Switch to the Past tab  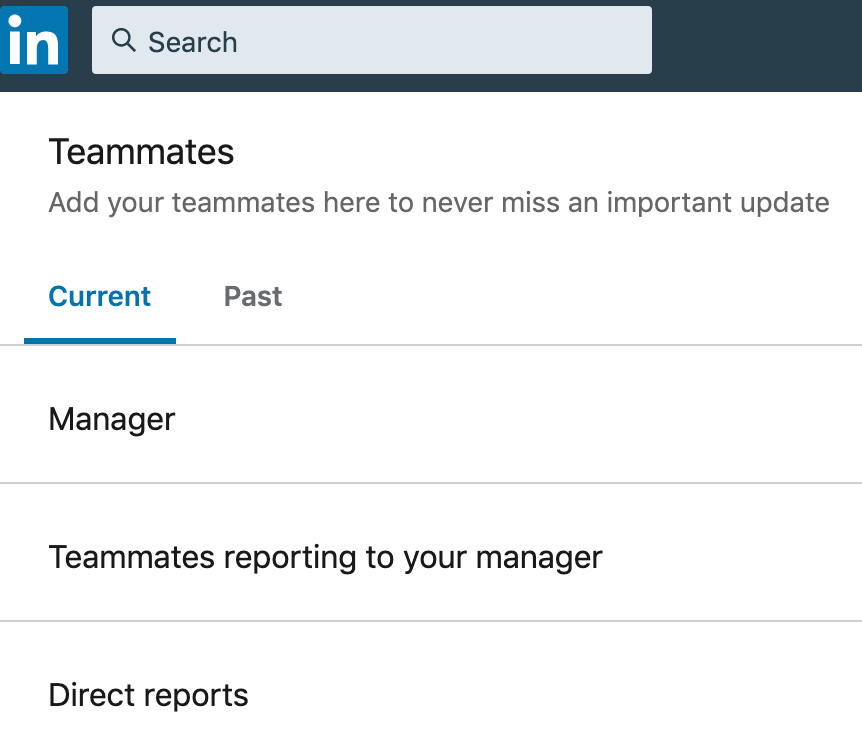(253, 297)
